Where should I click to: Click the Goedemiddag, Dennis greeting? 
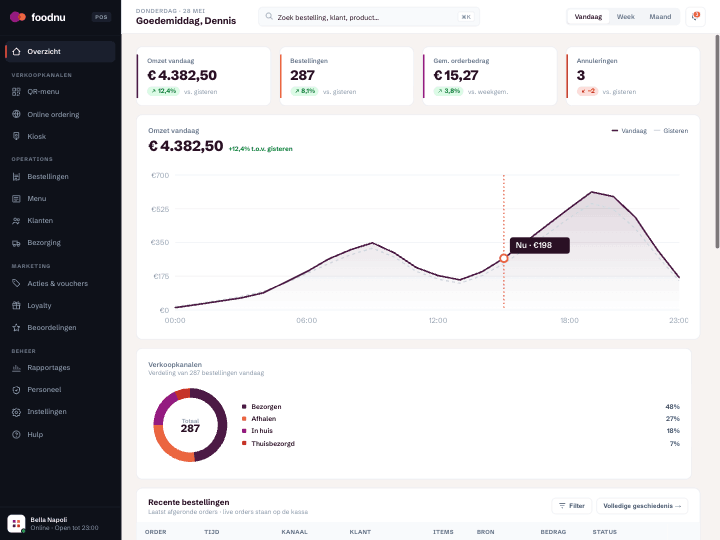pyautogui.click(x=186, y=21)
